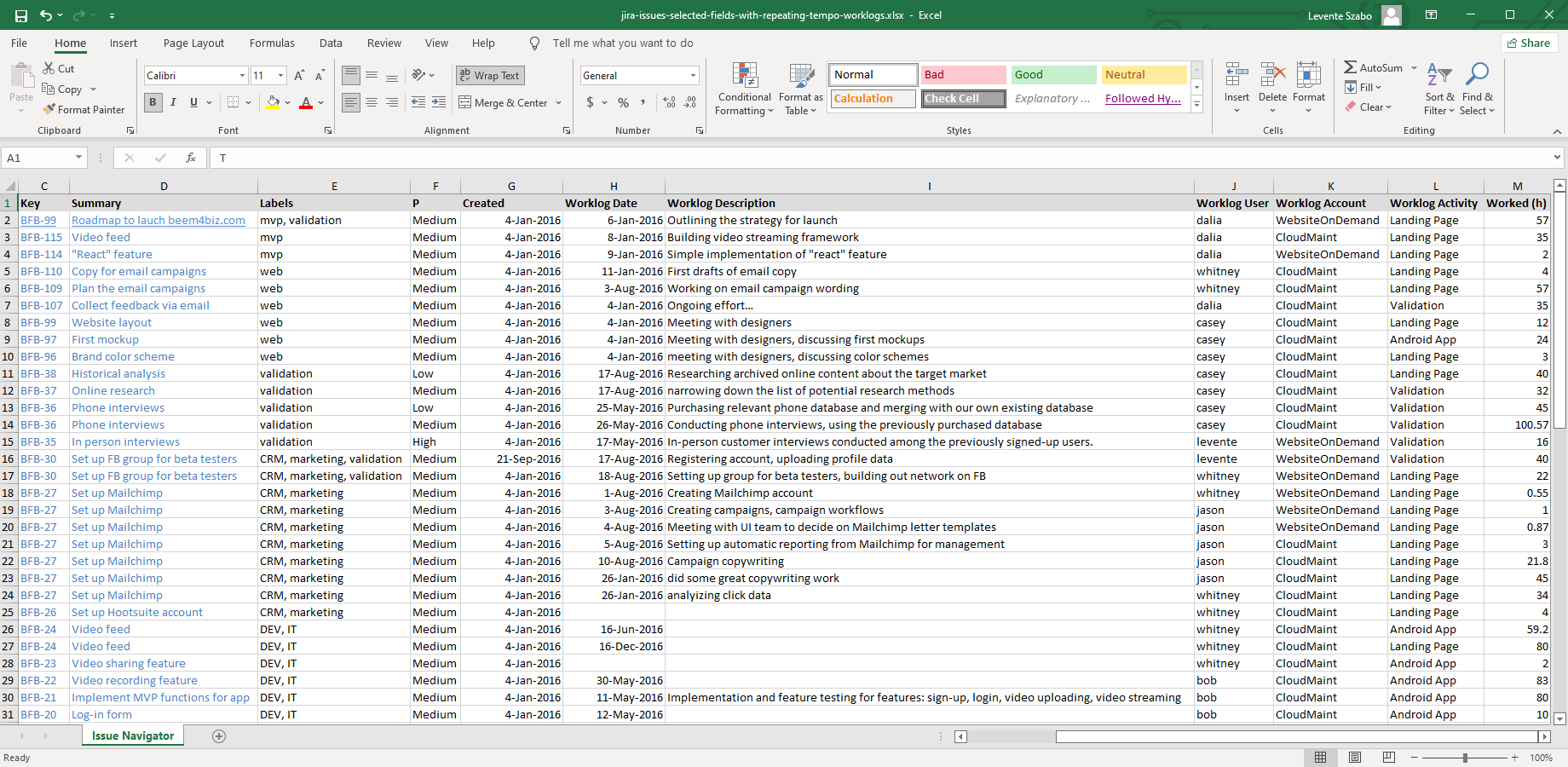The image size is (1568, 767).
Task: Expand the cell styles gallery
Action: point(1197,105)
